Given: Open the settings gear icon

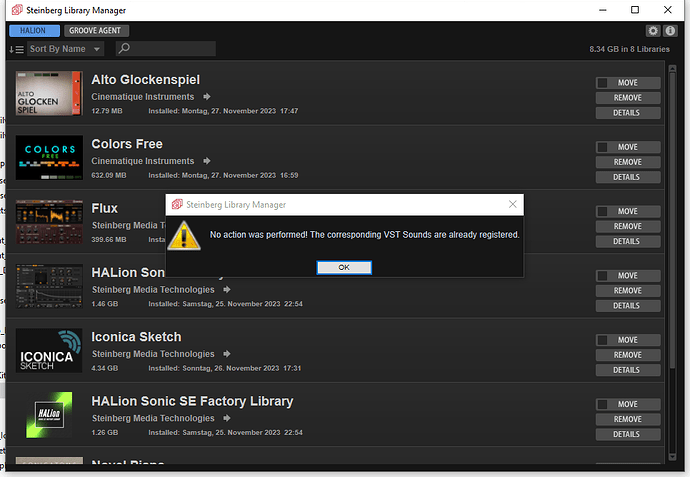Looking at the screenshot, I should coord(653,31).
